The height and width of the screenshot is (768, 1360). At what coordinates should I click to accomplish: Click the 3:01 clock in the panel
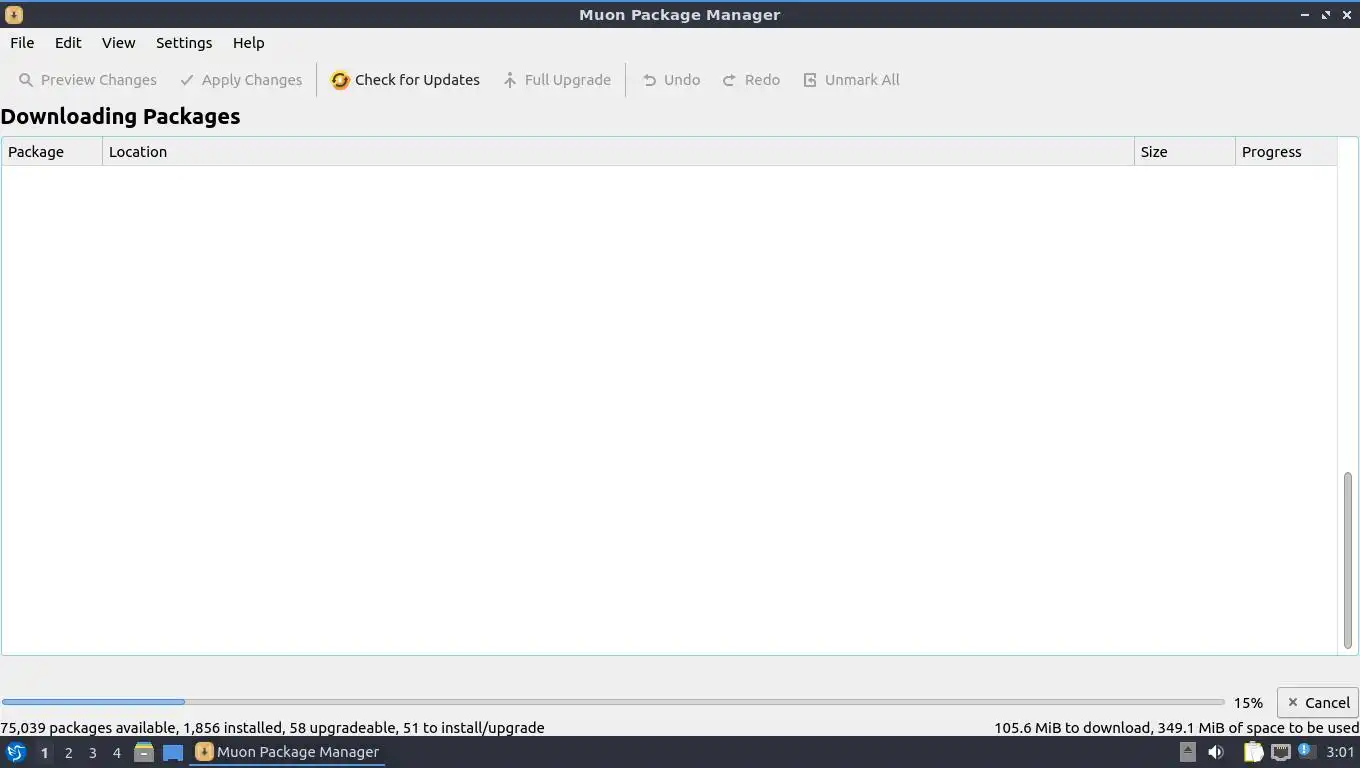[x=1340, y=752]
